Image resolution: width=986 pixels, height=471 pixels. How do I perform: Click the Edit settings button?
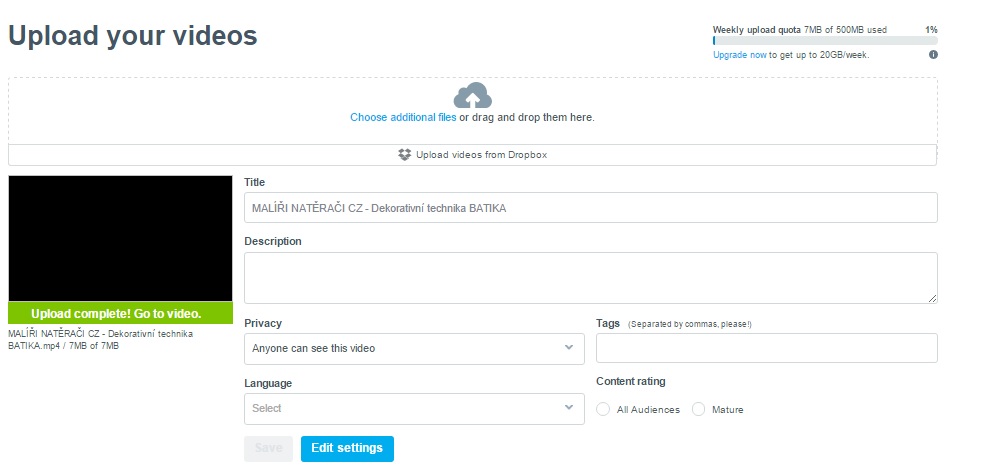pos(347,448)
